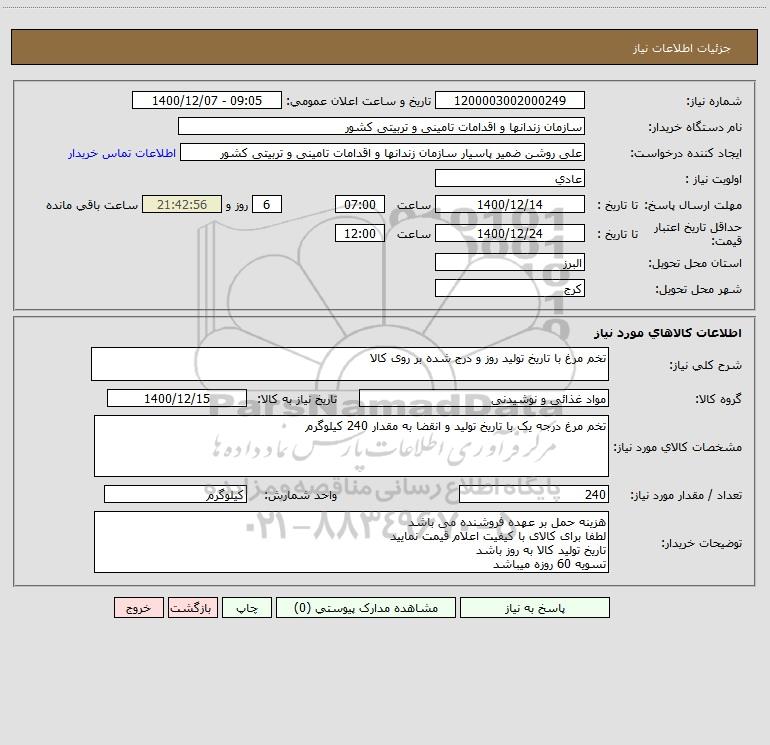Viewport: 770px width, 745px height.
Task: Click the text 'ساعت باقی مانده'
Action: click(x=92, y=205)
